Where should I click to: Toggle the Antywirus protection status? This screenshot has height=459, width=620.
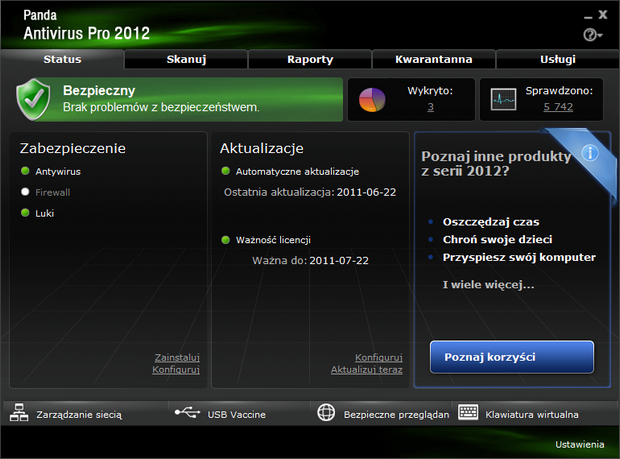click(26, 172)
